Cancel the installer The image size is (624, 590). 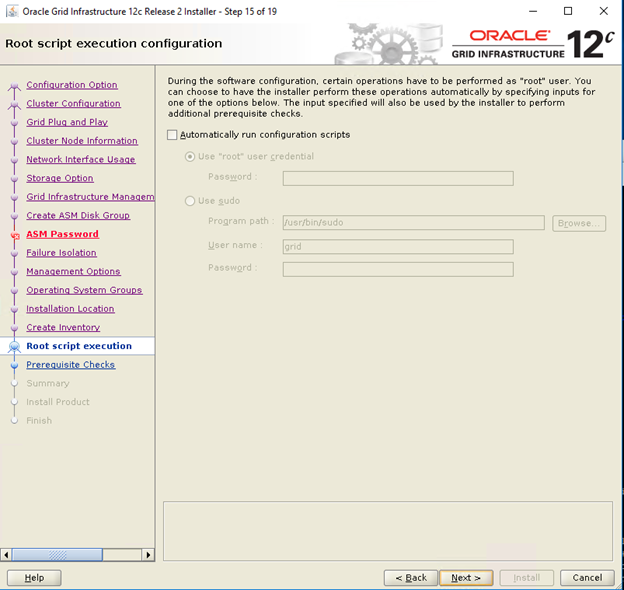tap(587, 578)
